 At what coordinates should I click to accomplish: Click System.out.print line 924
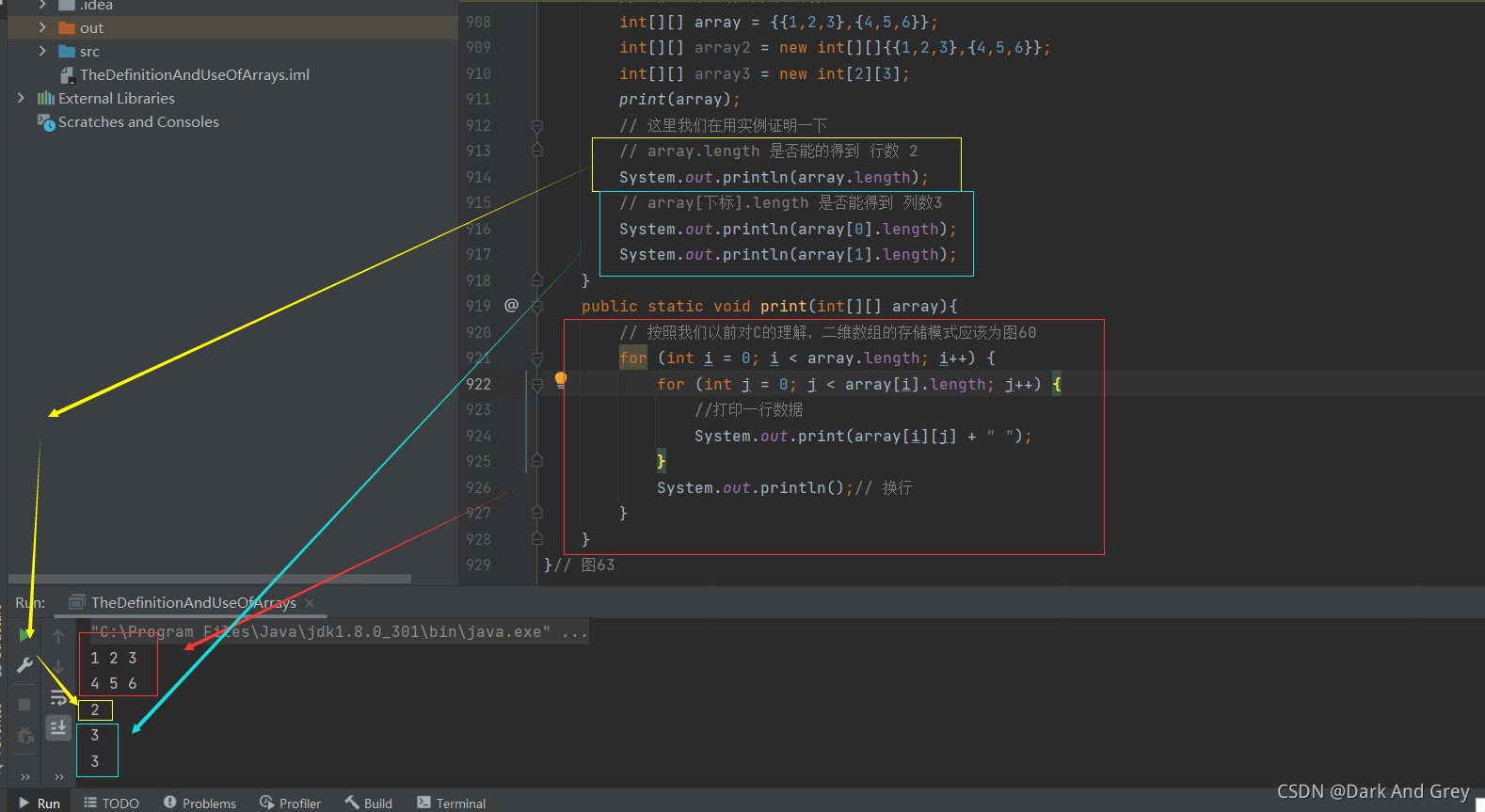pyautogui.click(x=863, y=436)
